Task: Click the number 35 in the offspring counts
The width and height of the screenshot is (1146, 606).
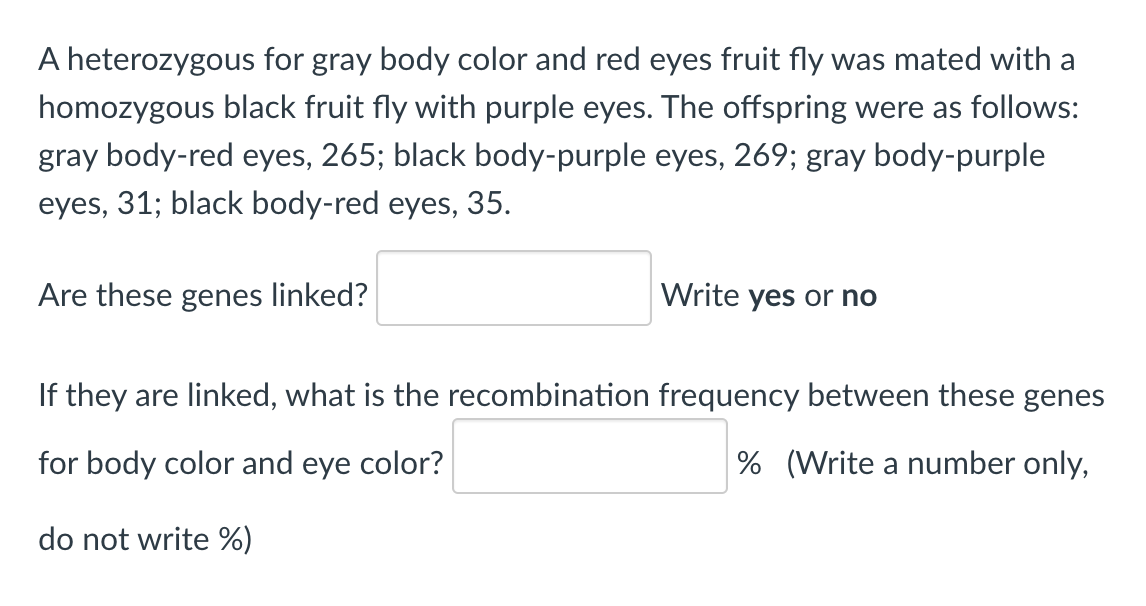Action: (x=486, y=205)
